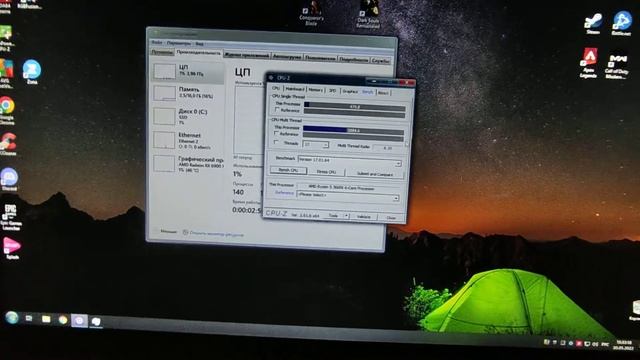
Task: Open the Вид menu in Task Manager
Action: (199, 44)
